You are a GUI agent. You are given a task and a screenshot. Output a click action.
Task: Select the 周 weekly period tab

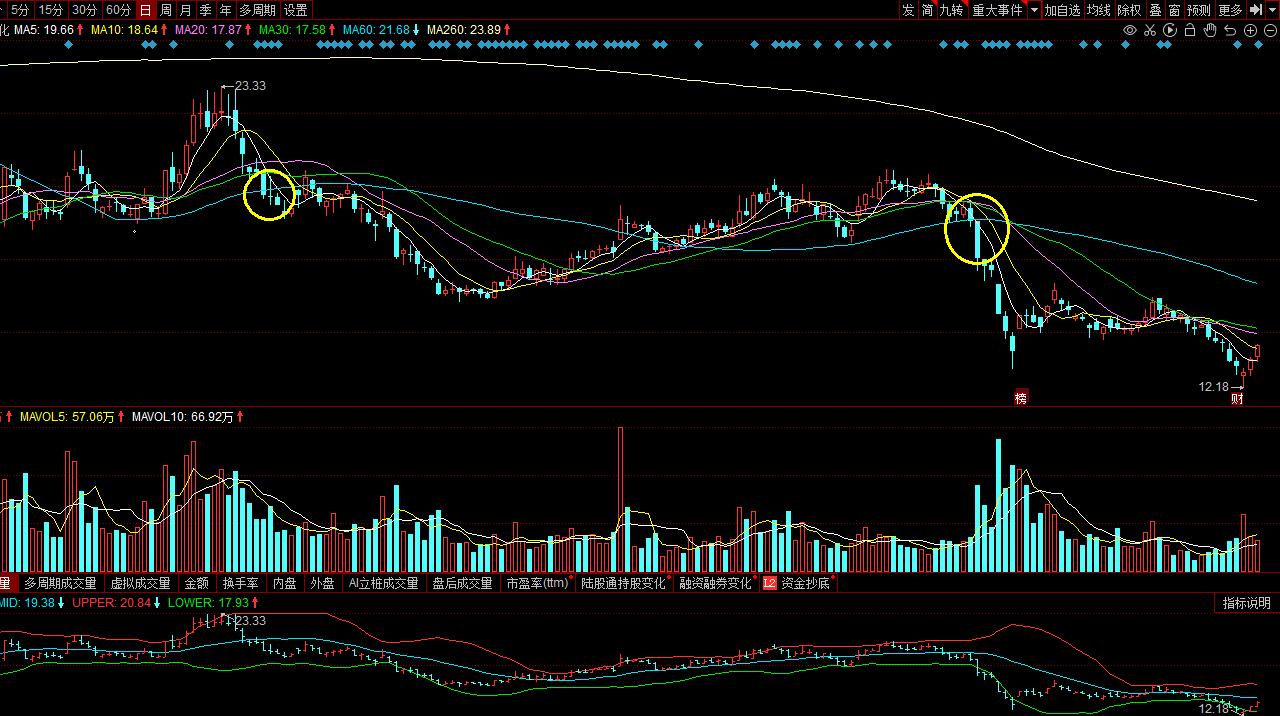pyautogui.click(x=166, y=10)
